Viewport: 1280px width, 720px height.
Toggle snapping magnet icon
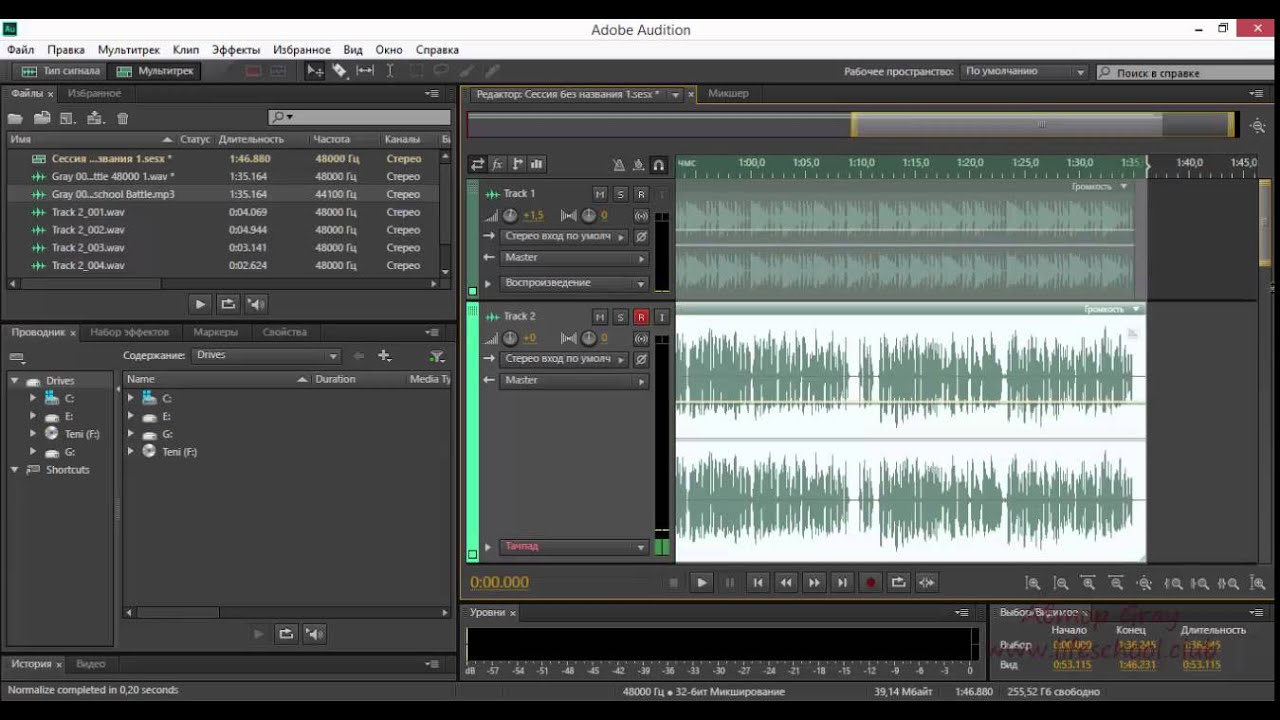[659, 165]
